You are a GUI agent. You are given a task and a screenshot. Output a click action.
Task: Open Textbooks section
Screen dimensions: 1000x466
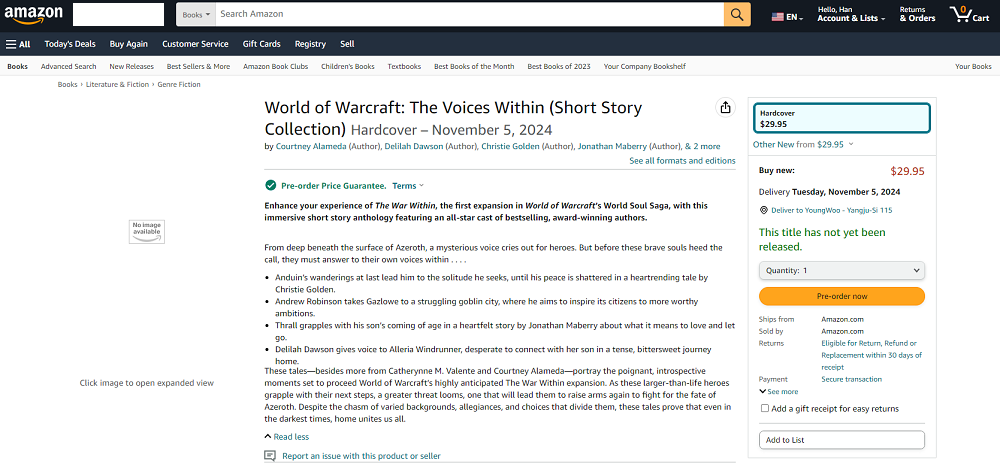tap(404, 66)
